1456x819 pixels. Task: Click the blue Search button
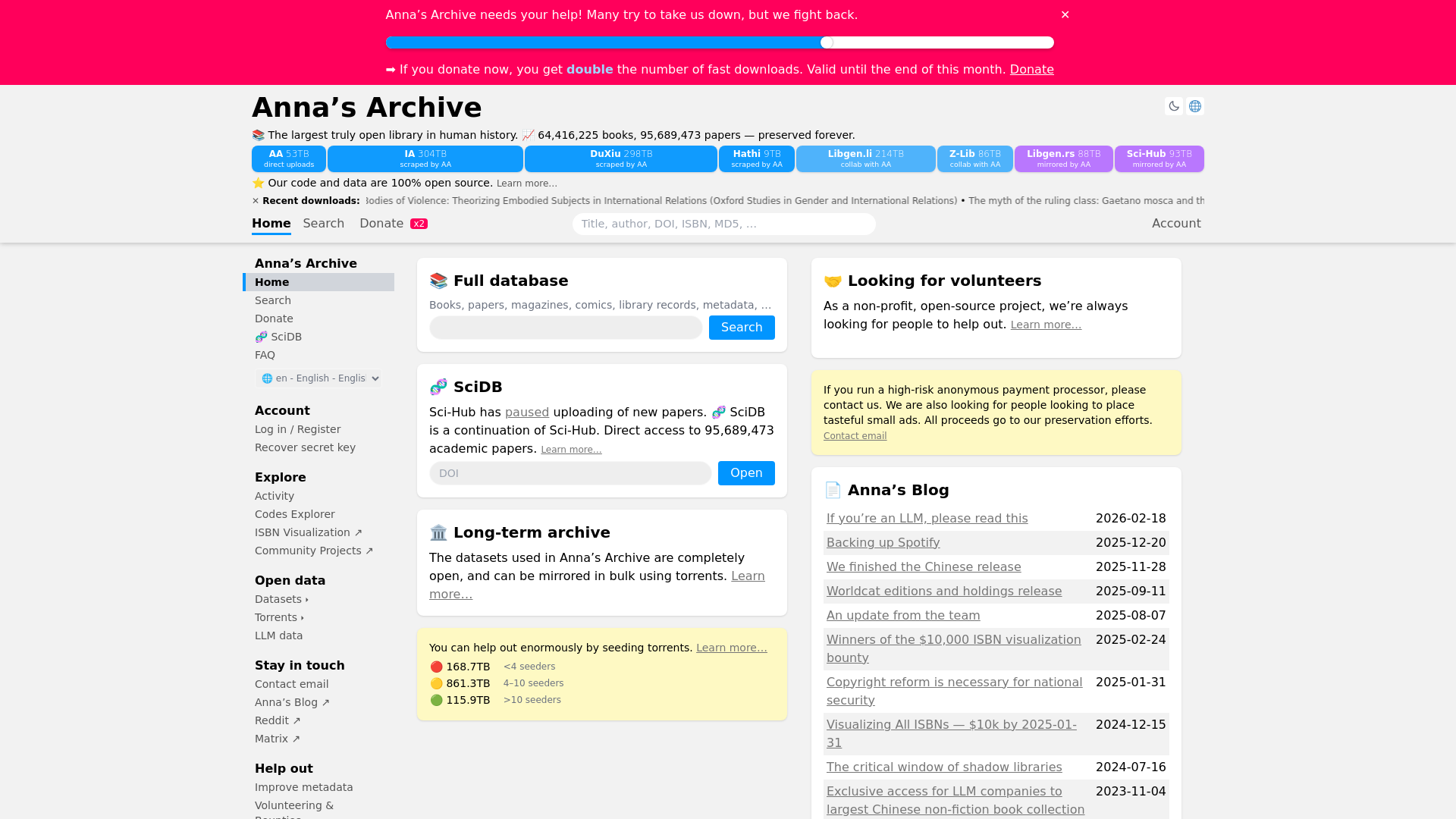(742, 328)
